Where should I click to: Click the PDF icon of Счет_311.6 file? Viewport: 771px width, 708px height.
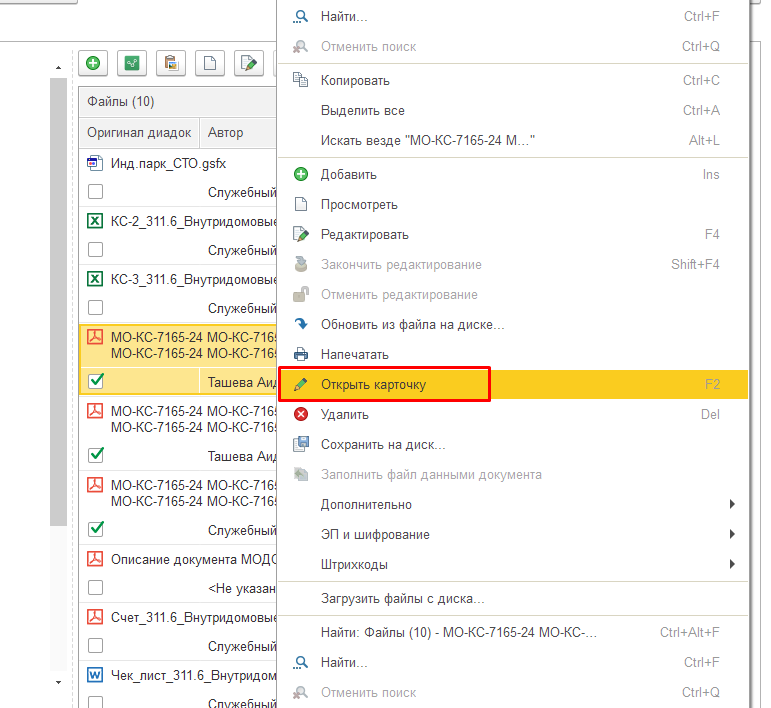point(96,616)
